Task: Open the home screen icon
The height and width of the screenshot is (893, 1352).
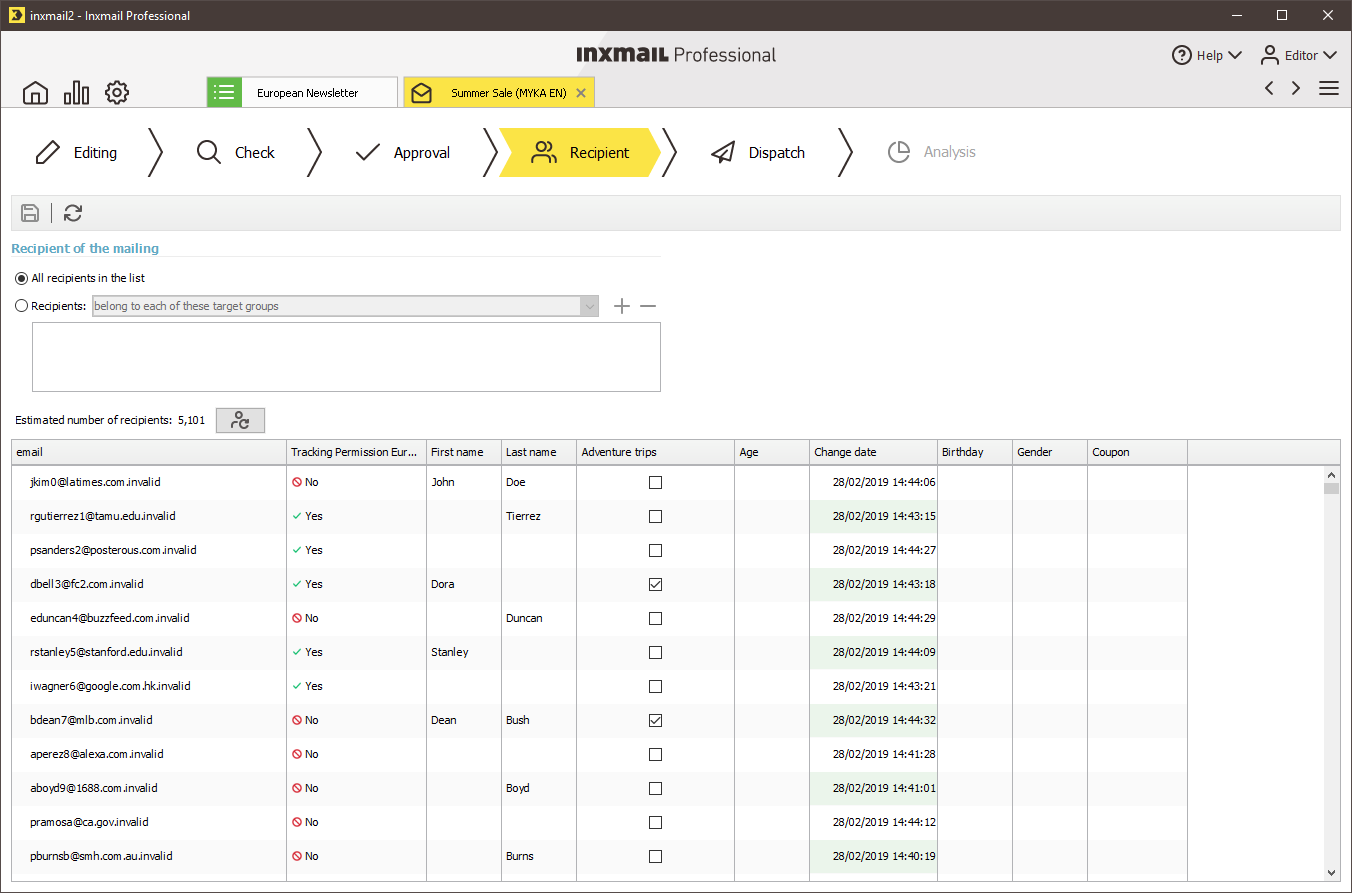Action: point(35,93)
